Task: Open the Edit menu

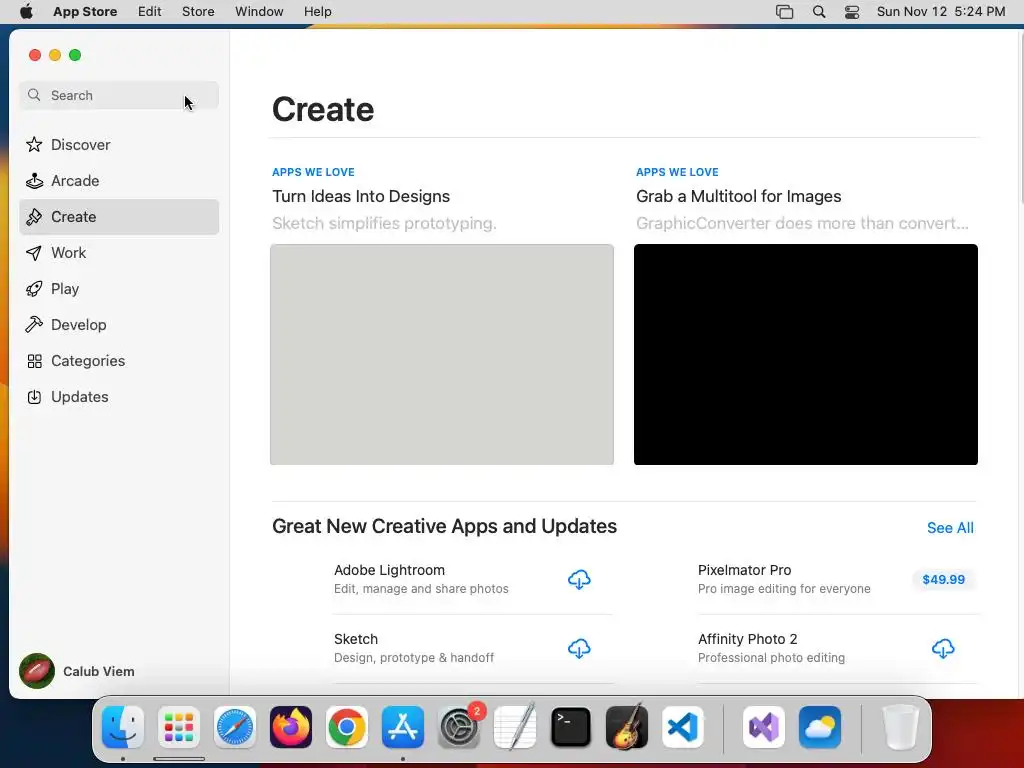Action: coord(150,12)
